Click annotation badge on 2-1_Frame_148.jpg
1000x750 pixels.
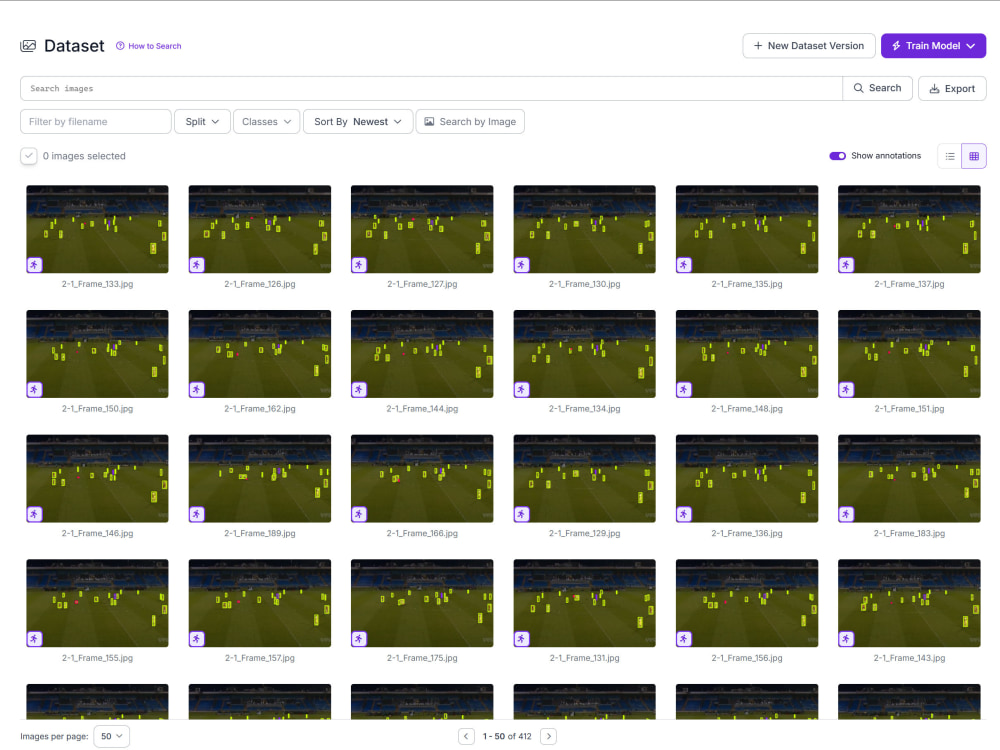(x=684, y=389)
